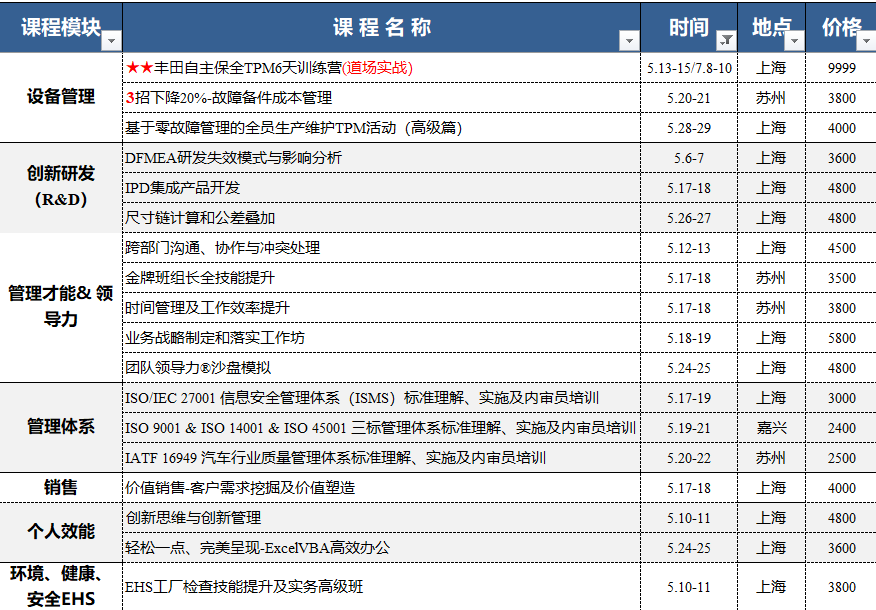
Task: Click the ISO/IEC 27001 信息安全管理体系 course cell
Action: tap(382, 398)
